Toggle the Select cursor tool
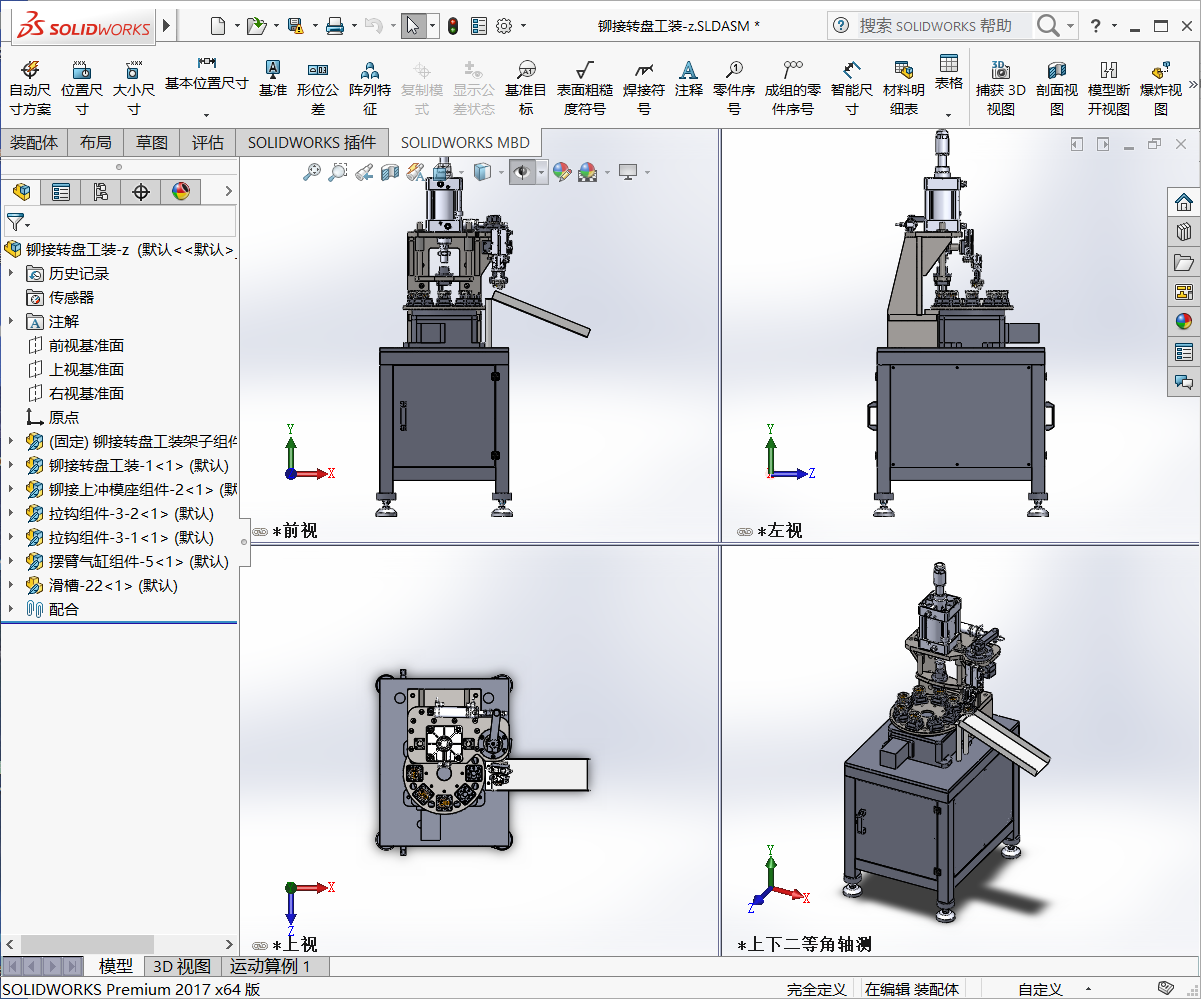 [413, 26]
